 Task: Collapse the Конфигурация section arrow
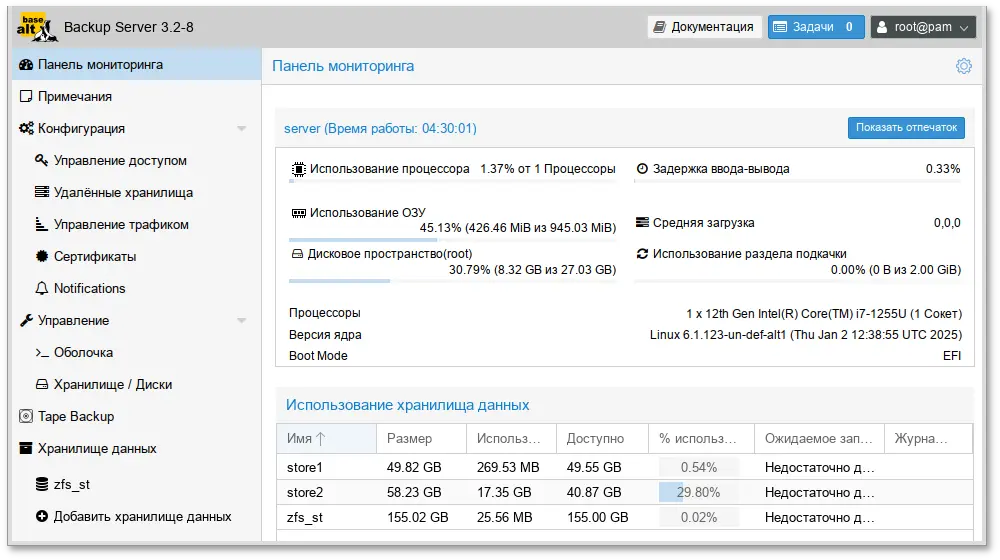coord(241,129)
